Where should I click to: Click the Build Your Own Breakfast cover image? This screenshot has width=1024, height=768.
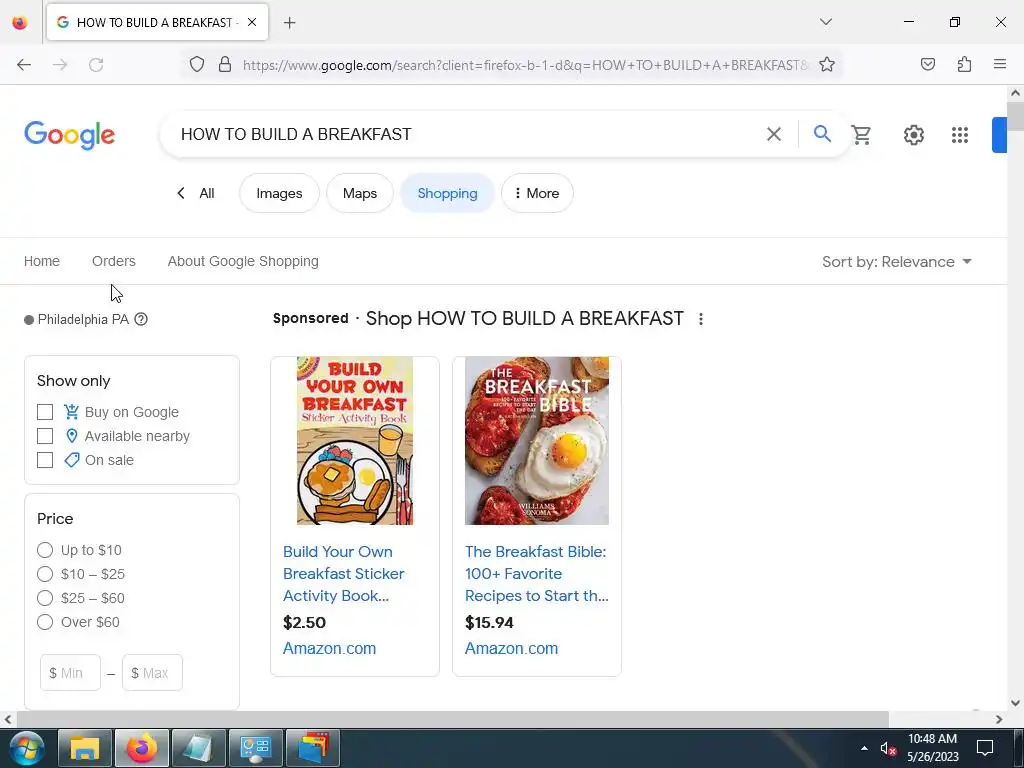(x=355, y=441)
